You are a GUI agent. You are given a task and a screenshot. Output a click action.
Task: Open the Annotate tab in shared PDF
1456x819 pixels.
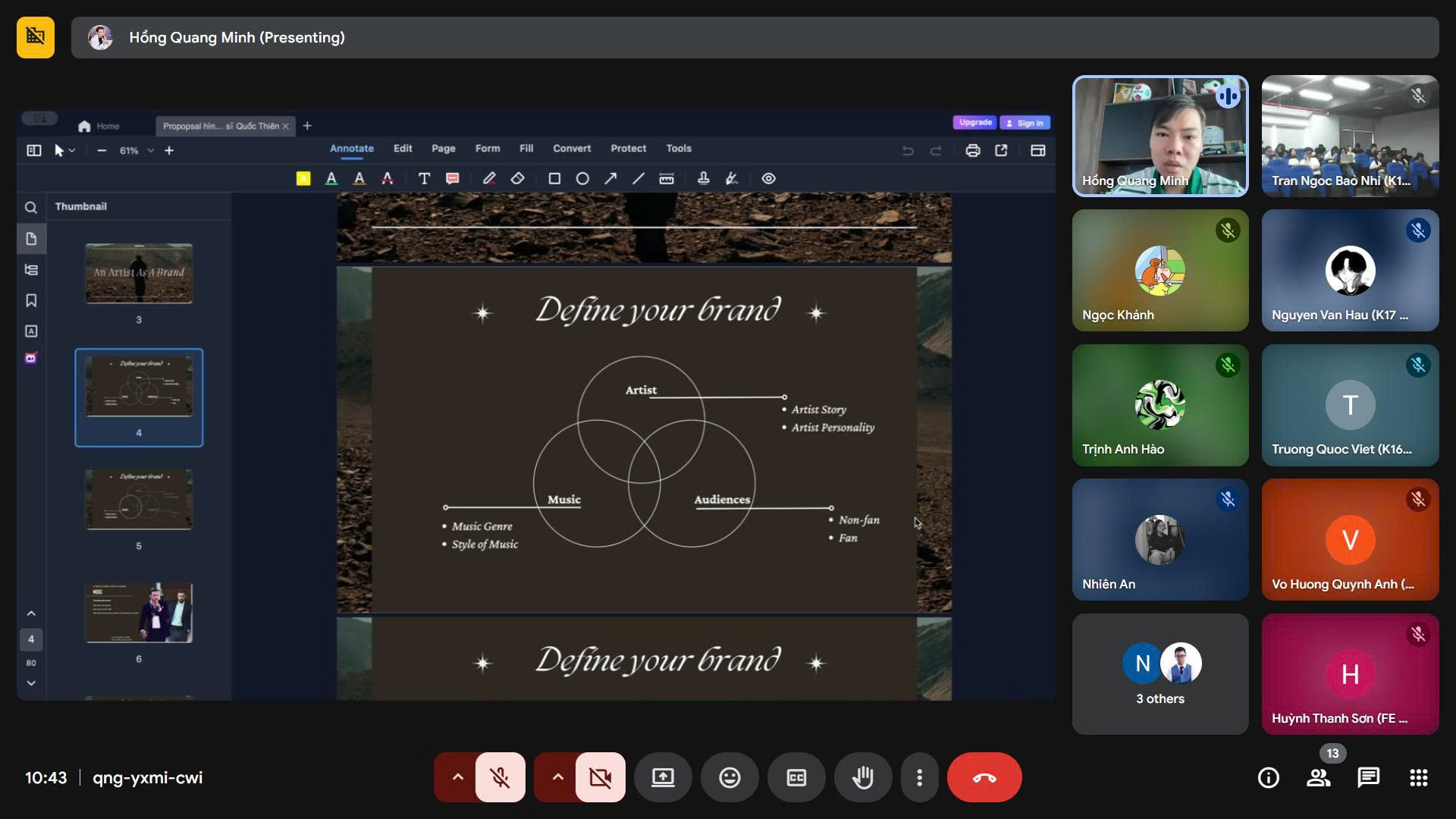pos(351,149)
